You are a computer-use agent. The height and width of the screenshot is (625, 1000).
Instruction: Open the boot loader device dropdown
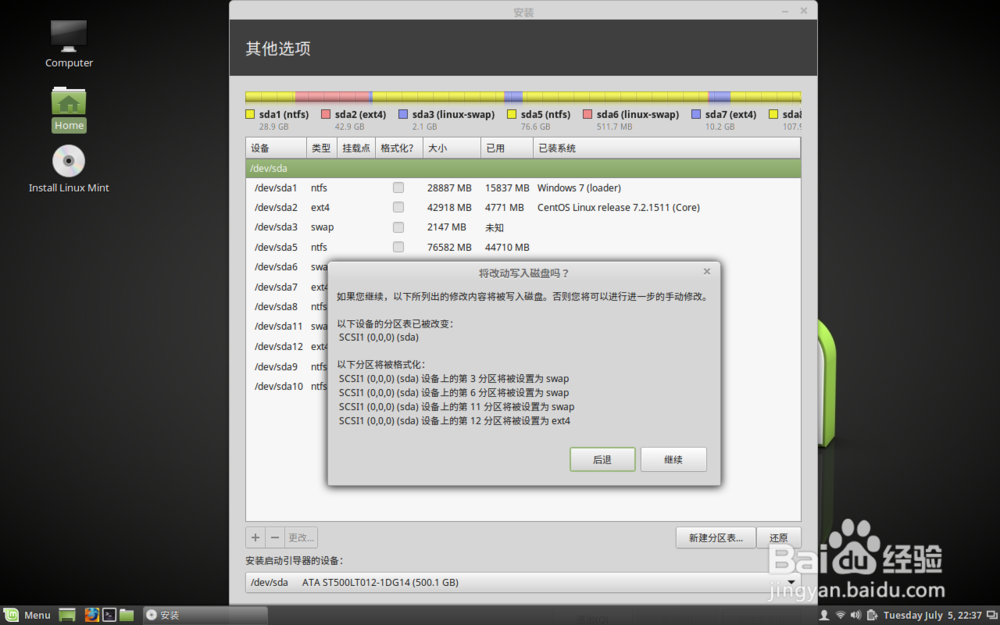[790, 581]
